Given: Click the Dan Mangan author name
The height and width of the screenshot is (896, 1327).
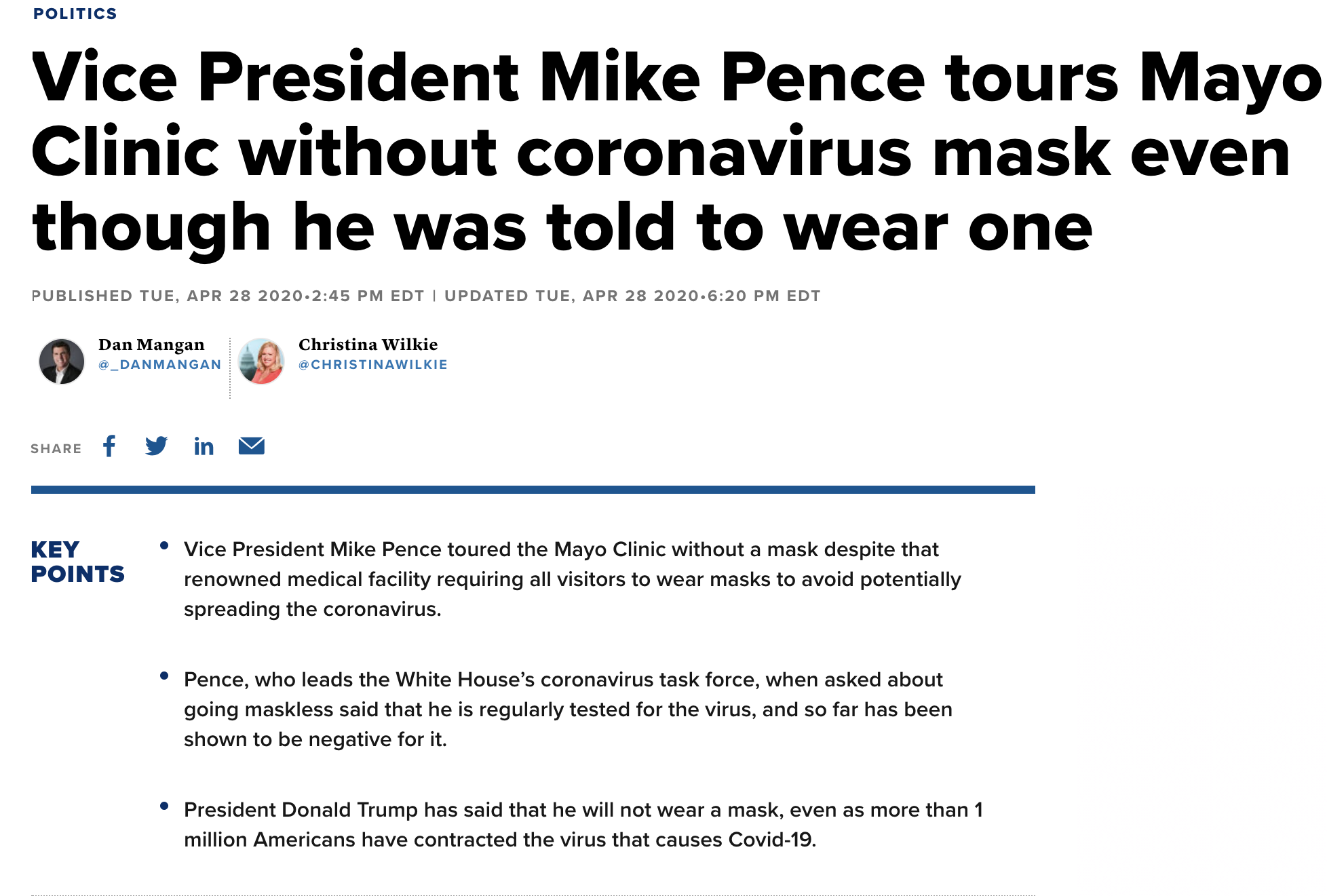Looking at the screenshot, I should 151,345.
